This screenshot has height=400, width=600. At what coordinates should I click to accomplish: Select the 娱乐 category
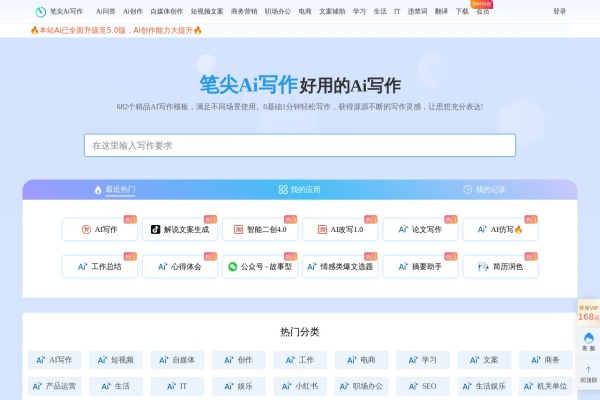[x=239, y=386]
